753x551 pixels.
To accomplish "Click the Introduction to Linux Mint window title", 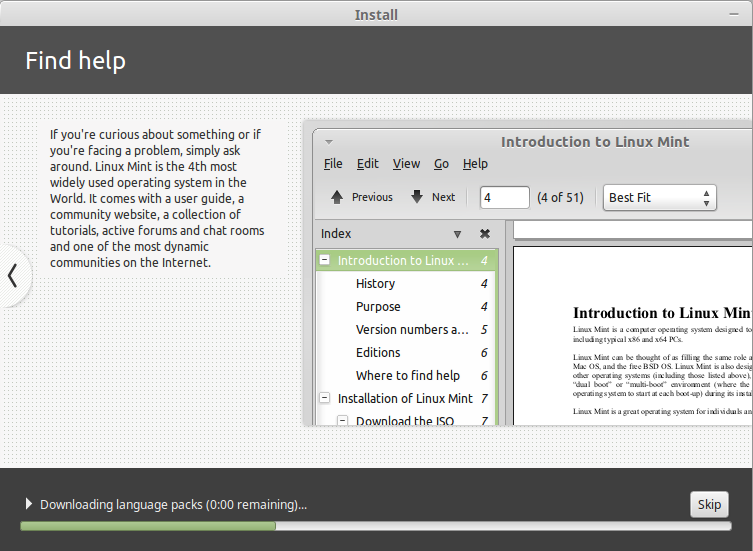I will [x=595, y=142].
